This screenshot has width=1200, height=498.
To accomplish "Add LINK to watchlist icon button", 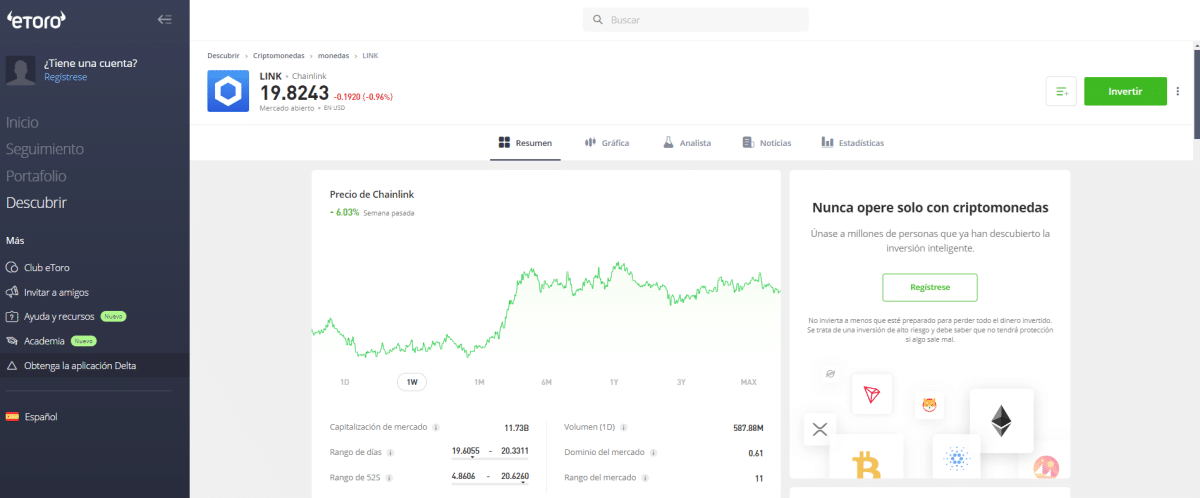I will [x=1061, y=91].
